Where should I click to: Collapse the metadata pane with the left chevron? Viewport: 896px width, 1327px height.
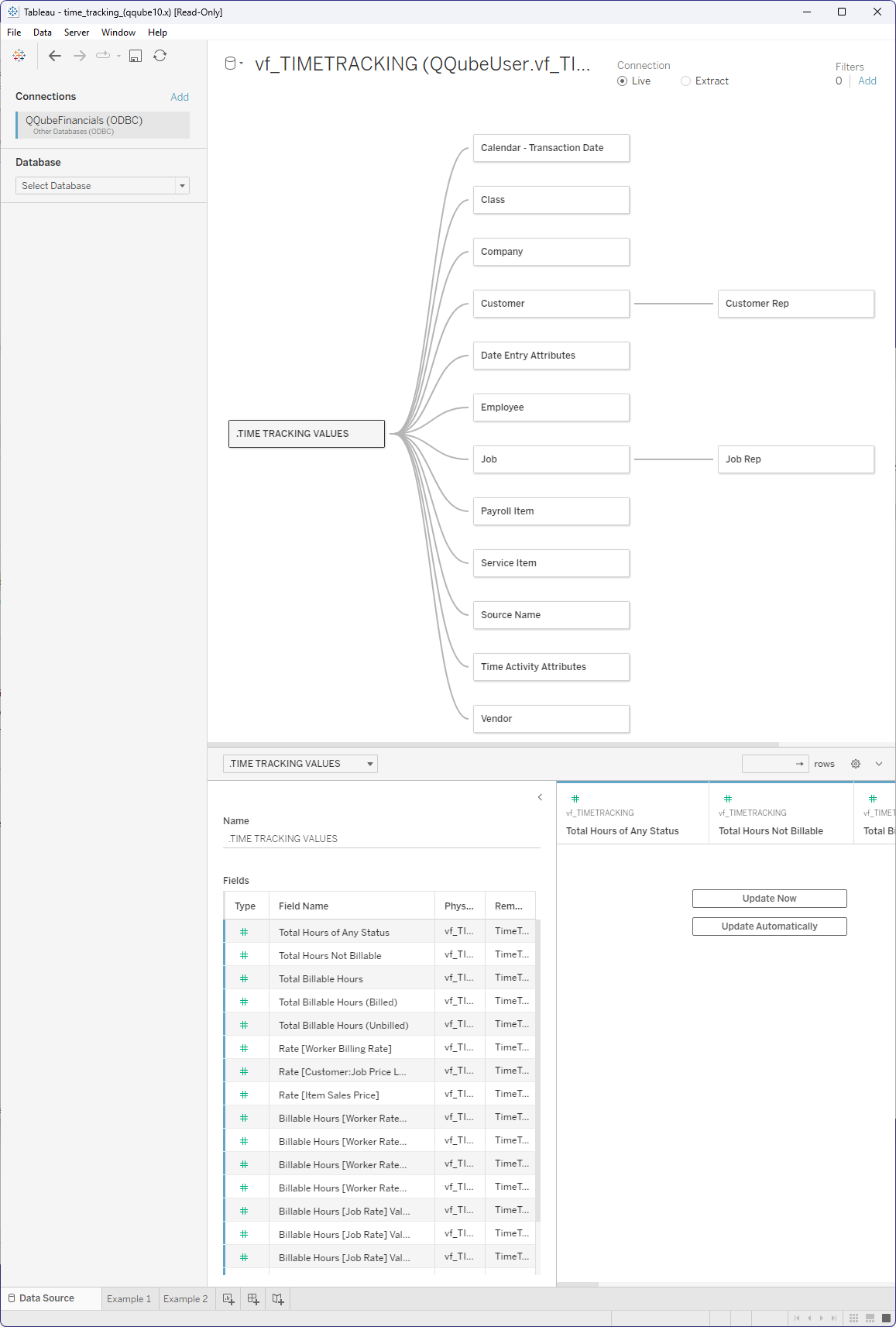[540, 797]
